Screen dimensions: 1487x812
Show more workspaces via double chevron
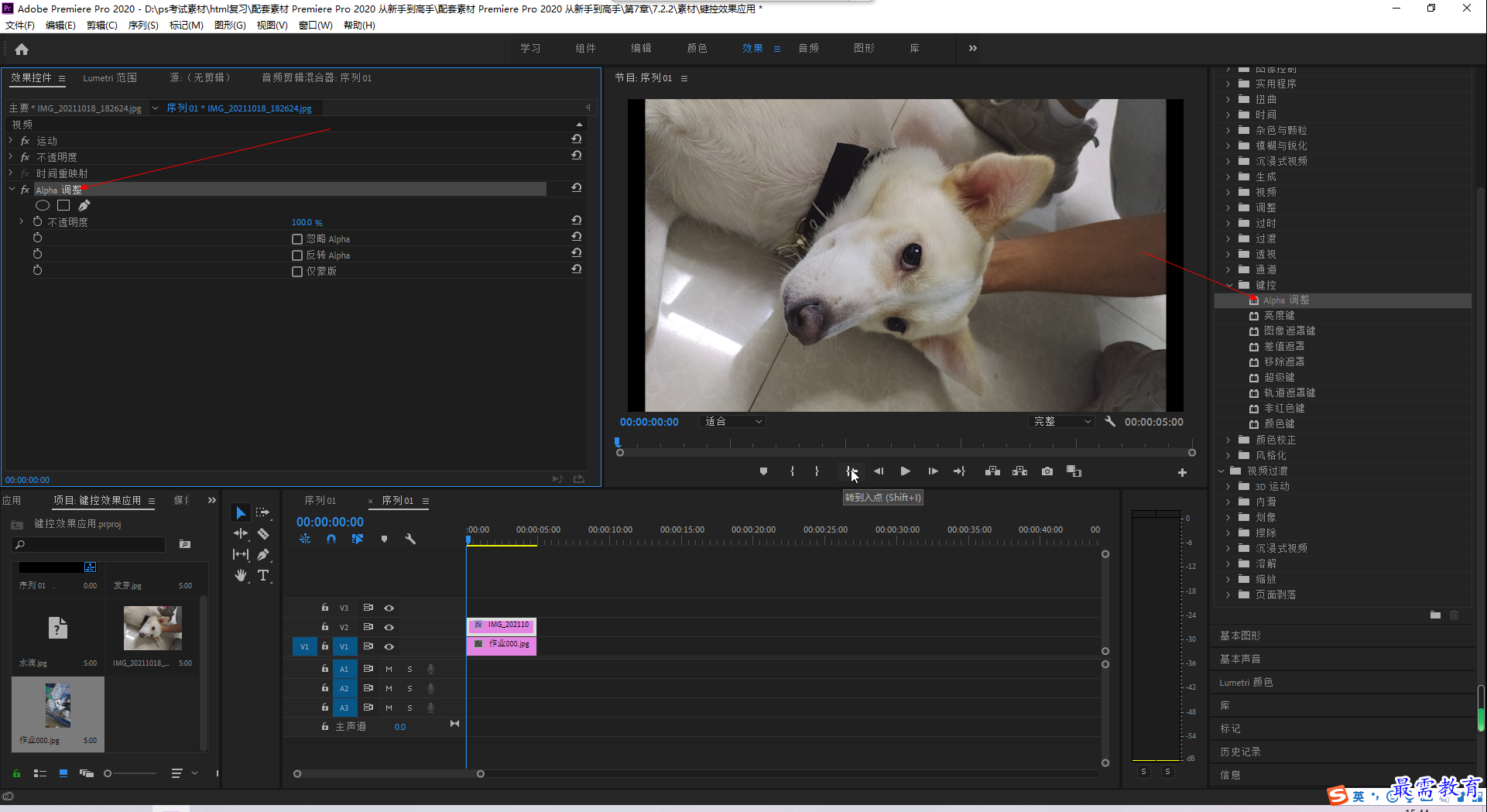point(973,48)
